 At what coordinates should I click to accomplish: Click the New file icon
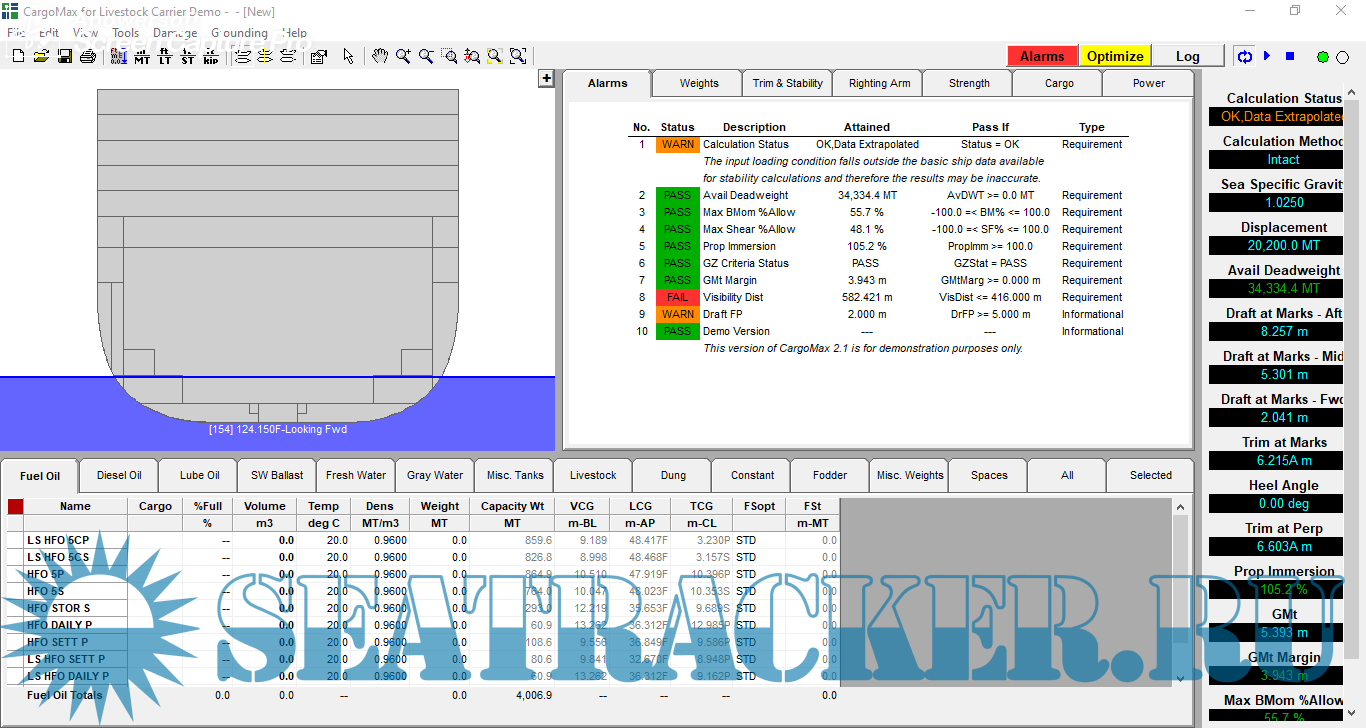[x=18, y=57]
